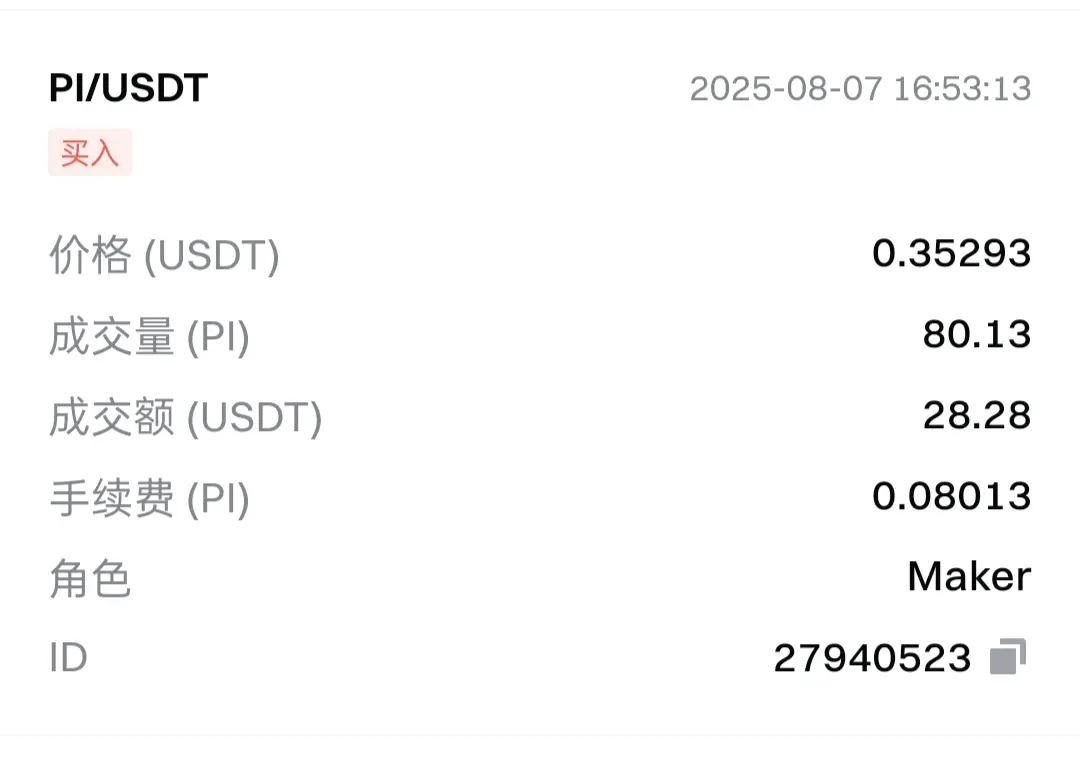Select the price value 0.35293

pos(951,253)
